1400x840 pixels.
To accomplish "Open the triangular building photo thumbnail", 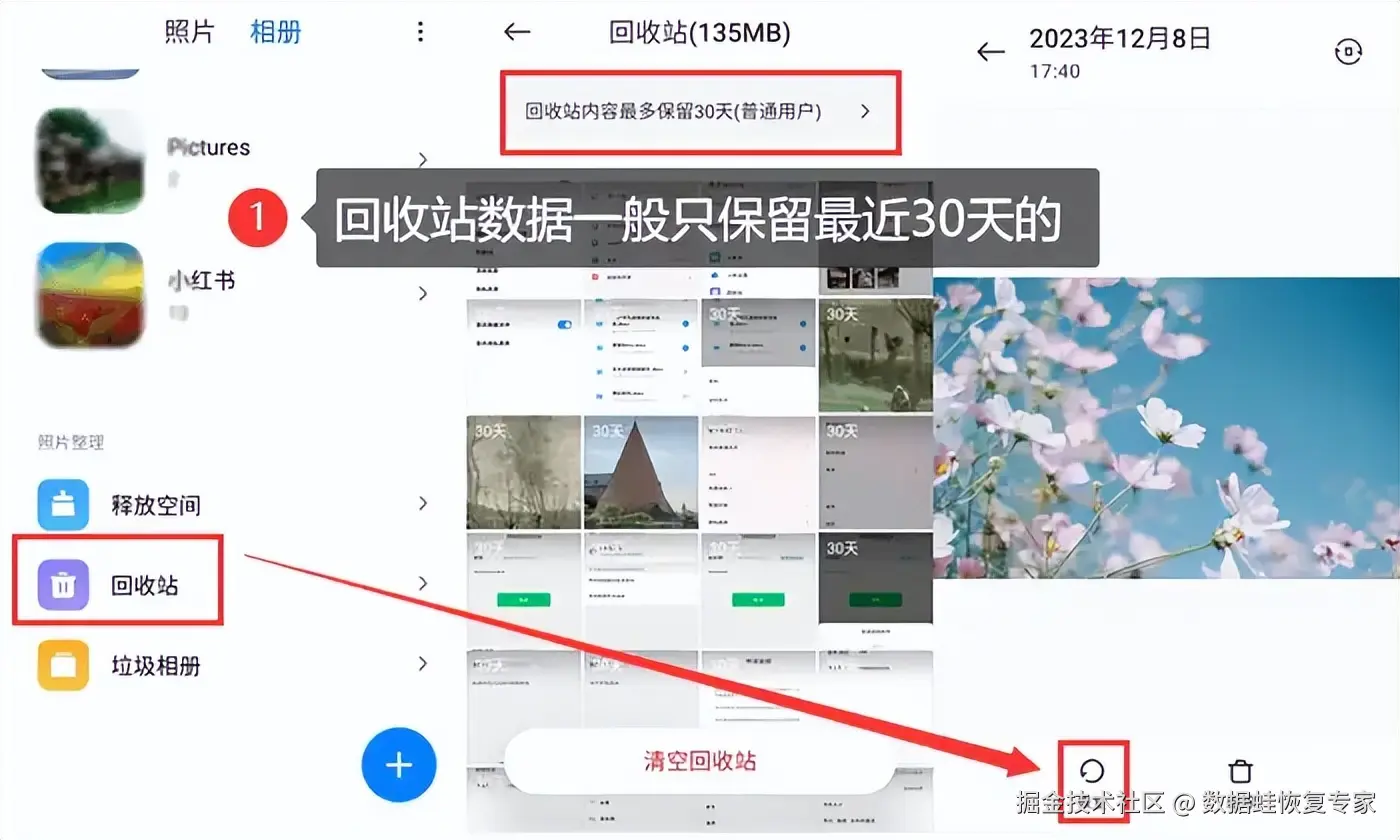I will [640, 472].
